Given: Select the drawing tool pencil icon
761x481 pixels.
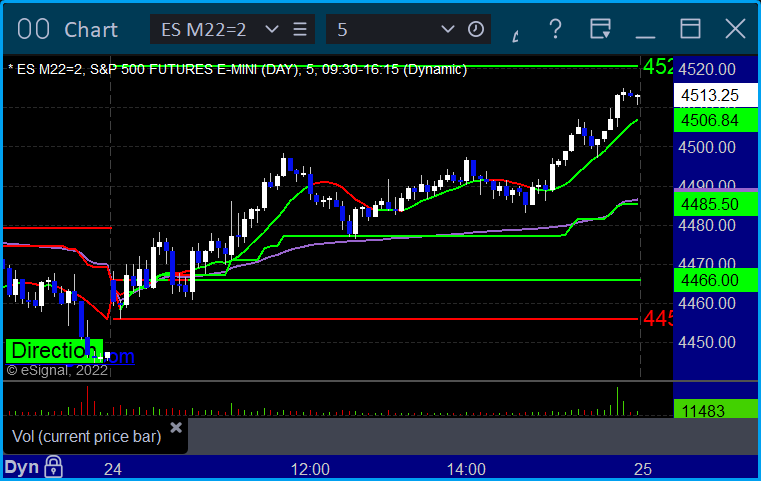Looking at the screenshot, I should [516, 35].
